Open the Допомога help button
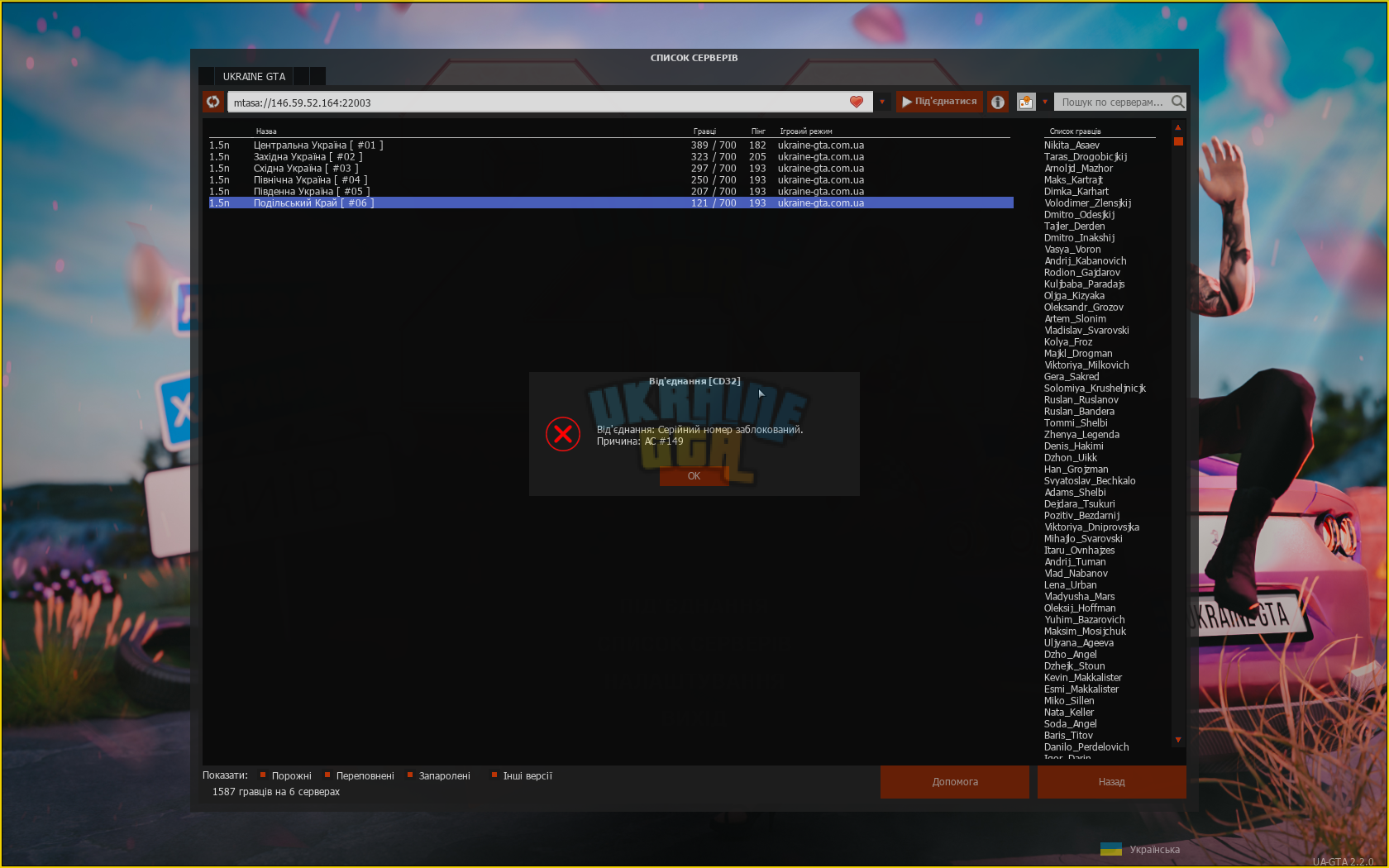This screenshot has height=868, width=1389. pyautogui.click(x=955, y=782)
